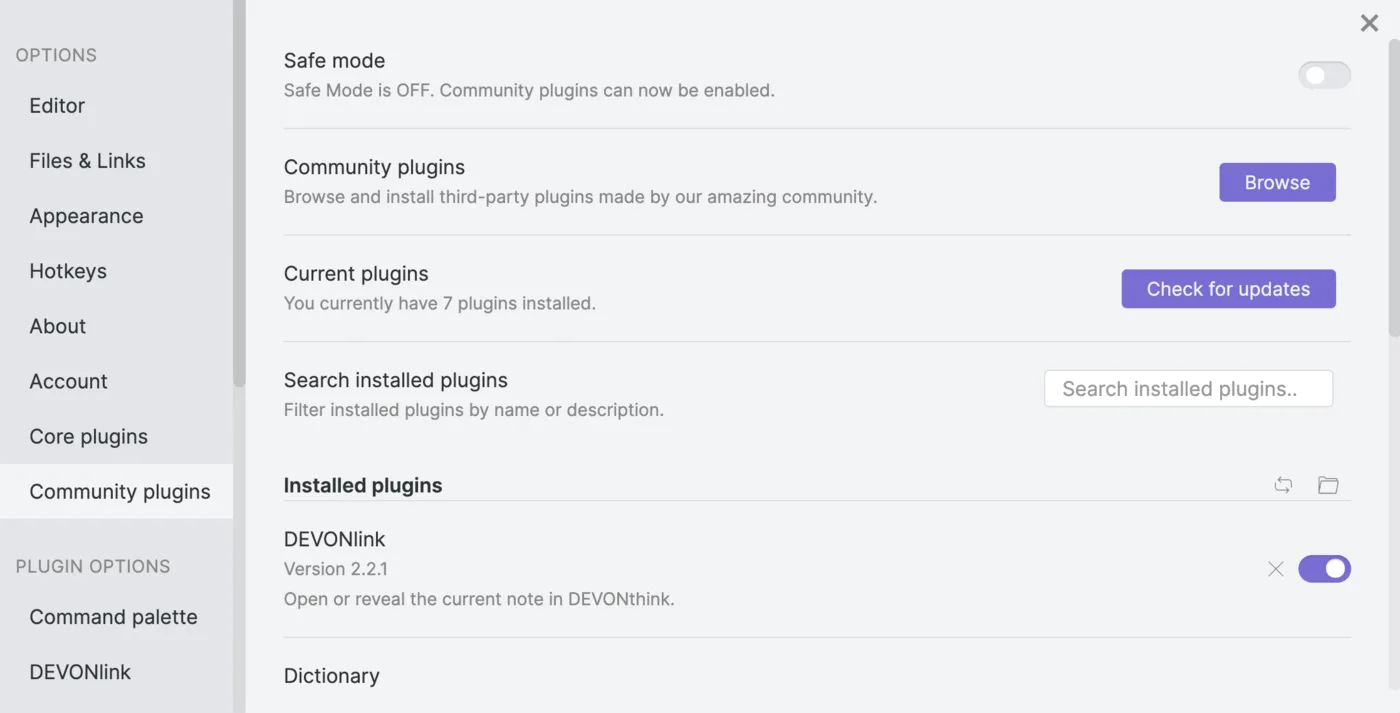Open Files & Links settings
Viewport: 1400px width, 713px height.
[88, 160]
